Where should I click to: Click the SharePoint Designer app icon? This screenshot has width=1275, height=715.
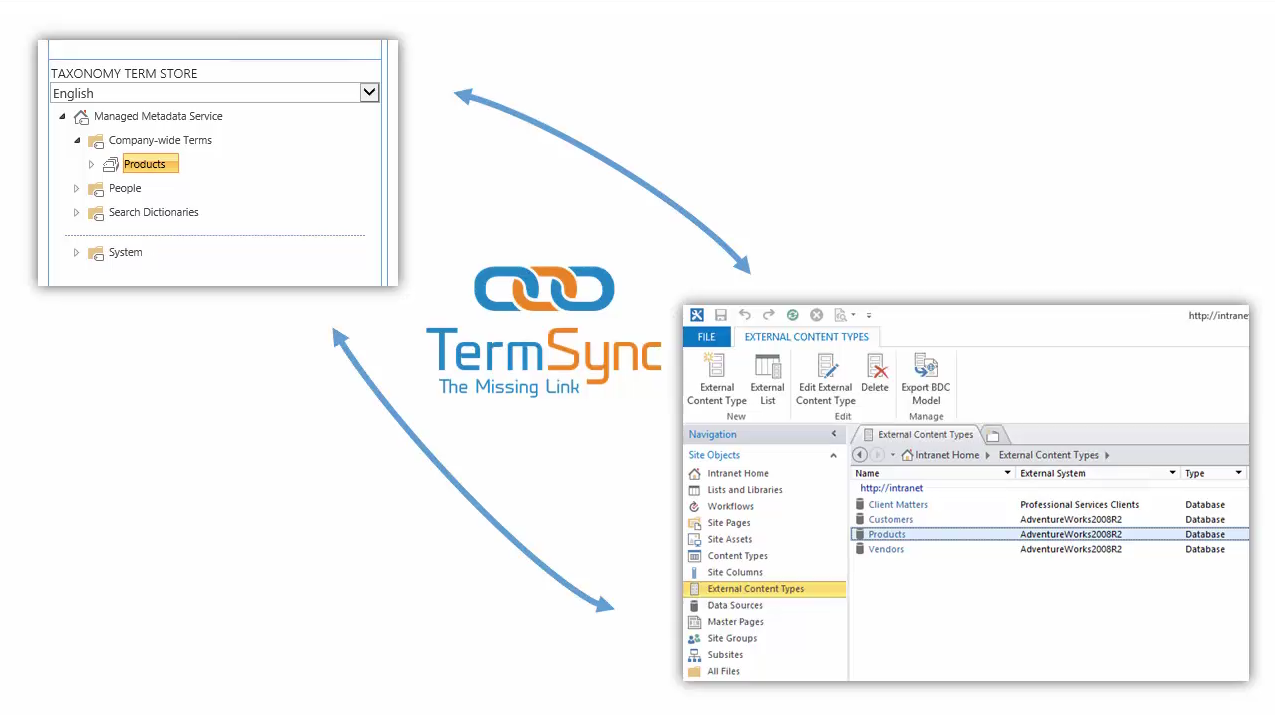697,315
